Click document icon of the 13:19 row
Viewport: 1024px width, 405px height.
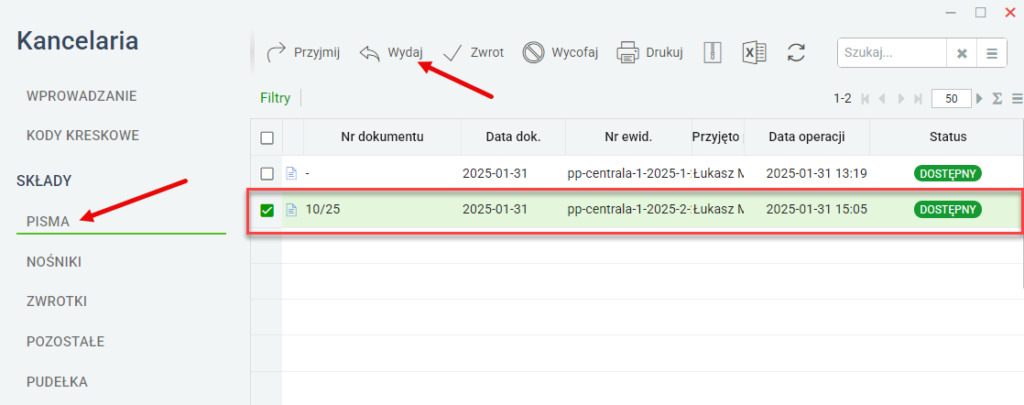tap(292, 174)
